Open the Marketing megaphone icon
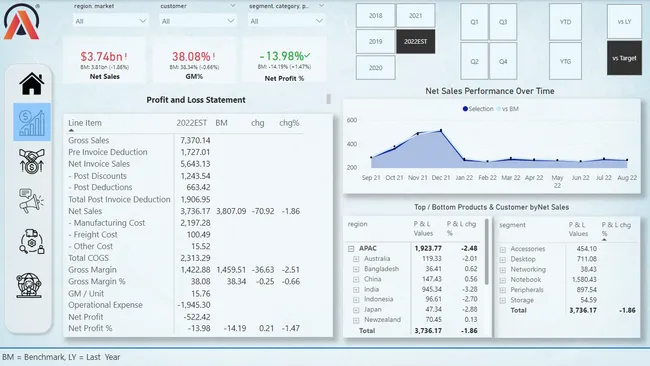 tap(32, 201)
